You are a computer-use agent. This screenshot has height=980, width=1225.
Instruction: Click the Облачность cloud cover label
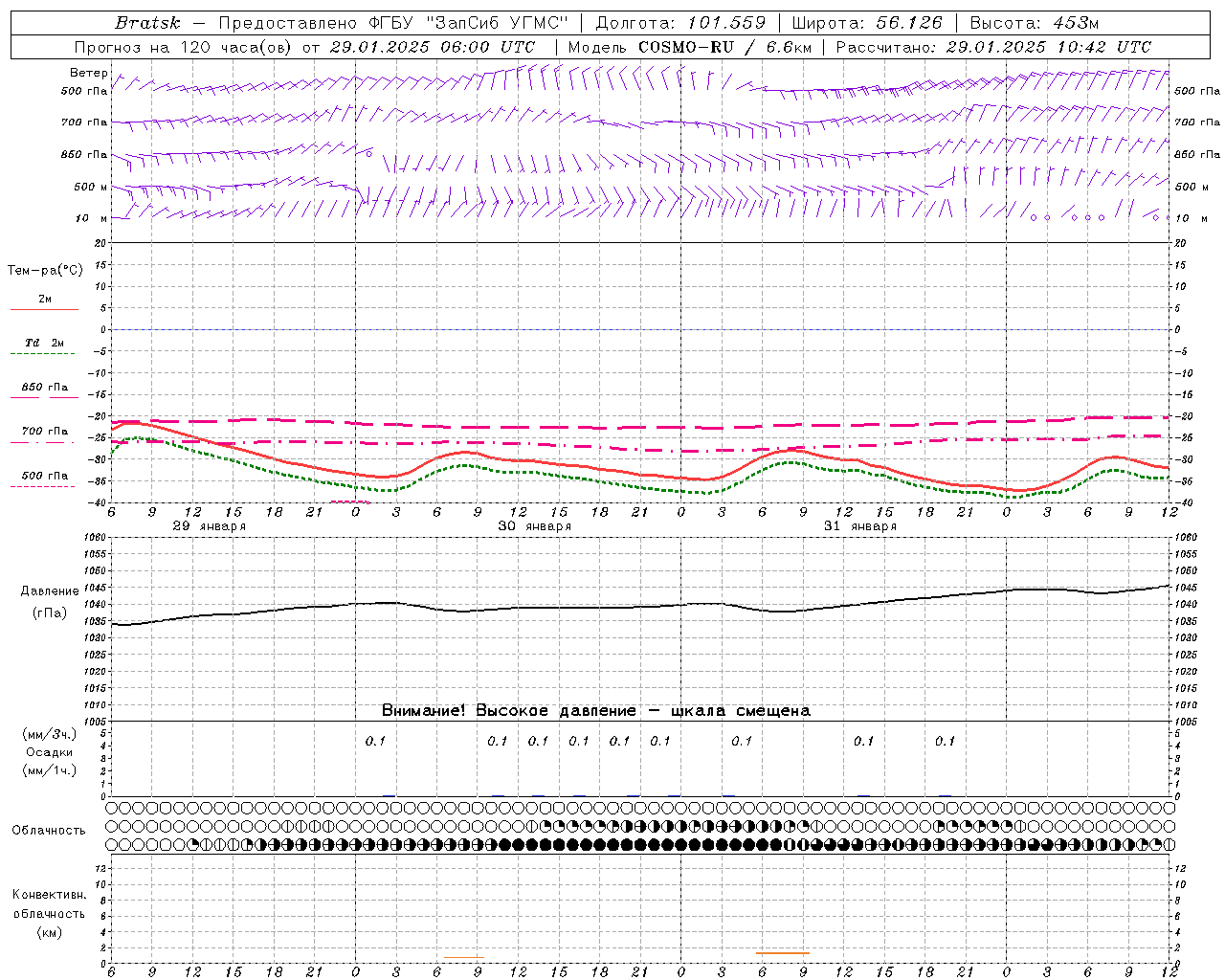click(49, 830)
